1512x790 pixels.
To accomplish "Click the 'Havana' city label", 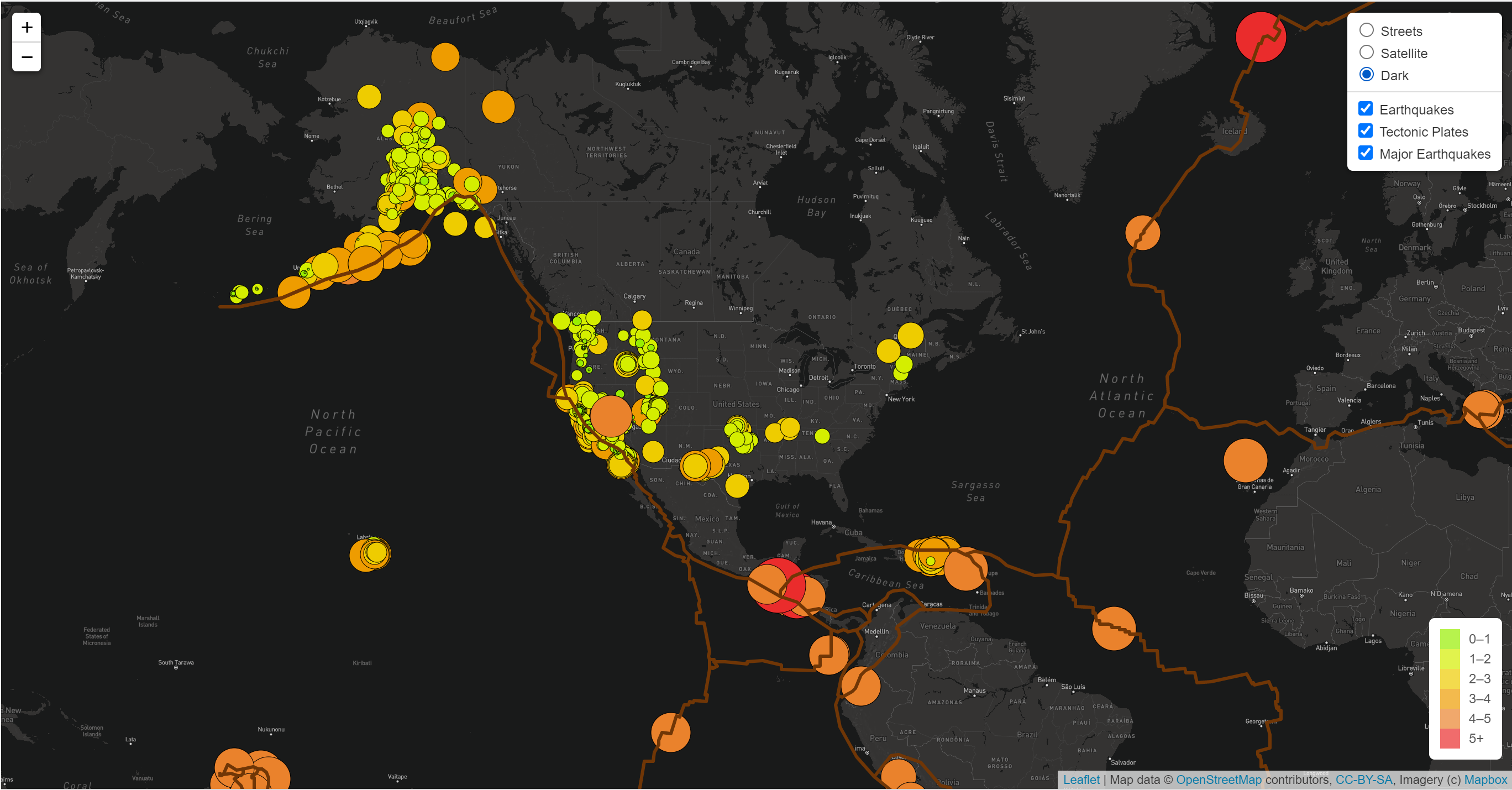I will (x=821, y=522).
